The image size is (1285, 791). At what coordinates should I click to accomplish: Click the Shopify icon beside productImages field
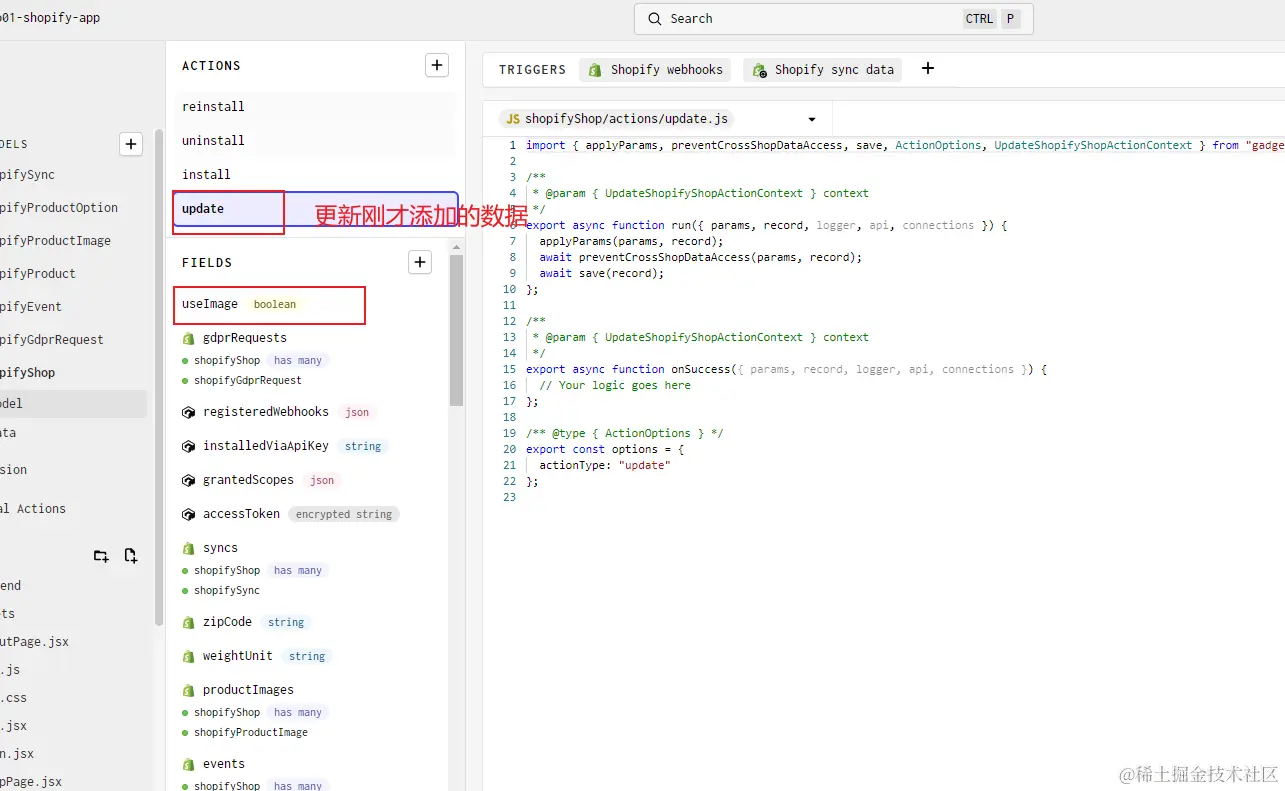point(188,691)
